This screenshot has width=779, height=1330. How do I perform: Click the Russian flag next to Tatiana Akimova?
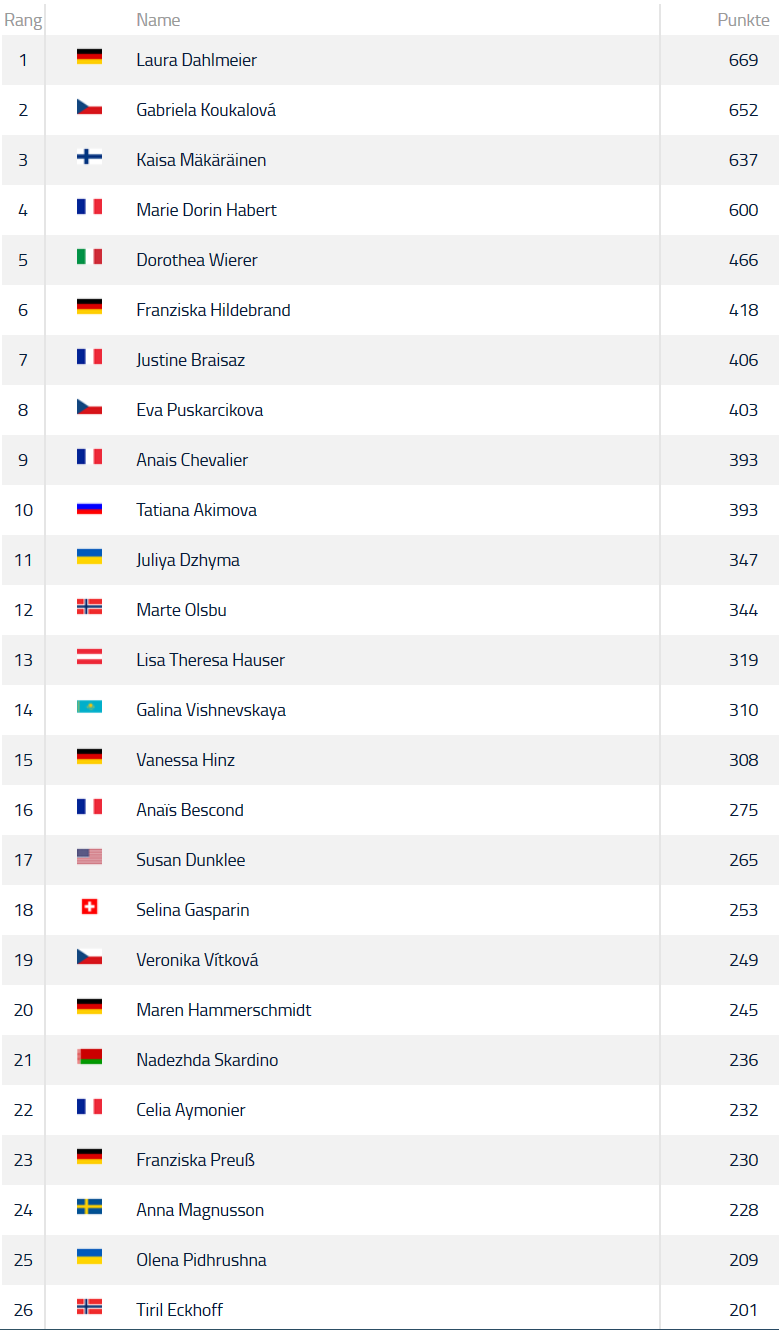[x=89, y=507]
